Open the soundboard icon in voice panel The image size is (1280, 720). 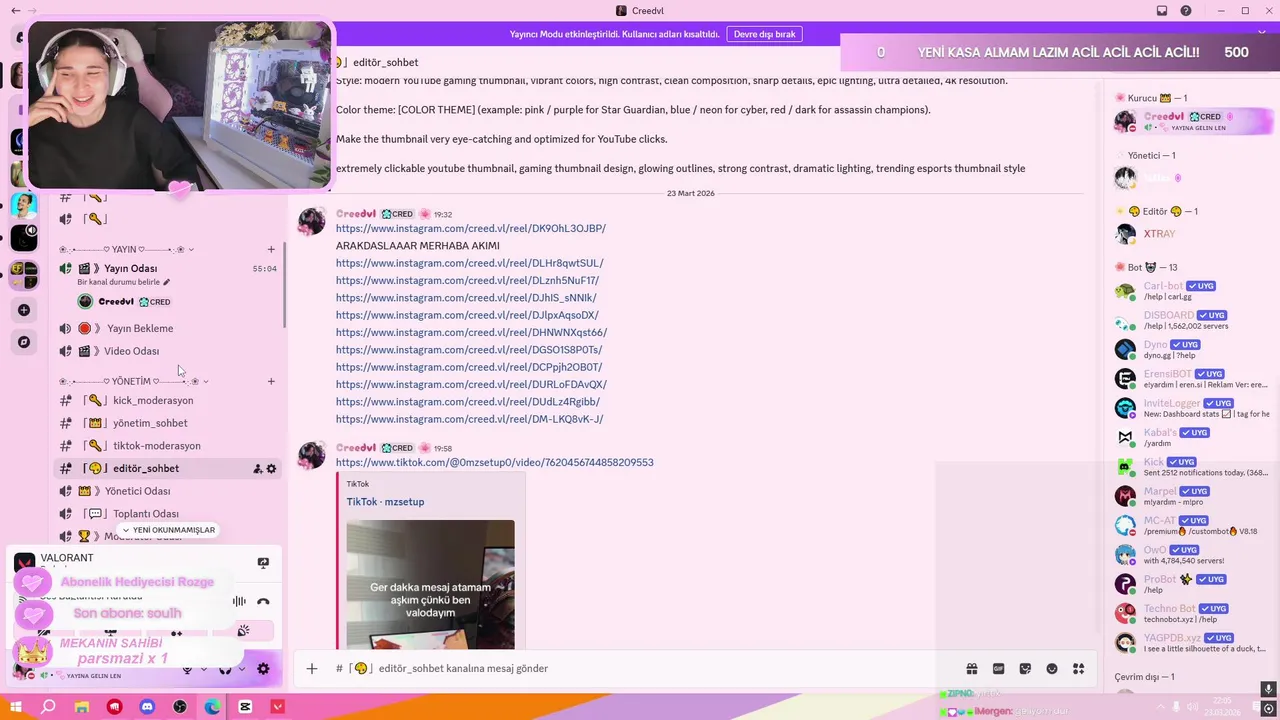(243, 631)
